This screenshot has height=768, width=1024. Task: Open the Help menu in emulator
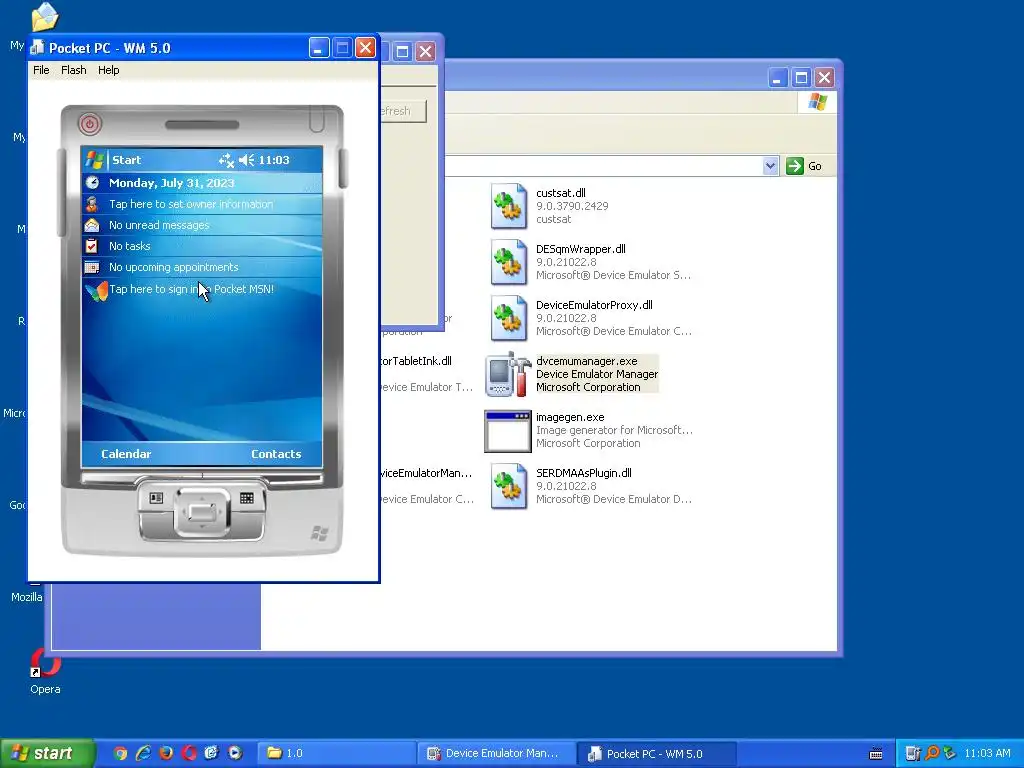(108, 70)
